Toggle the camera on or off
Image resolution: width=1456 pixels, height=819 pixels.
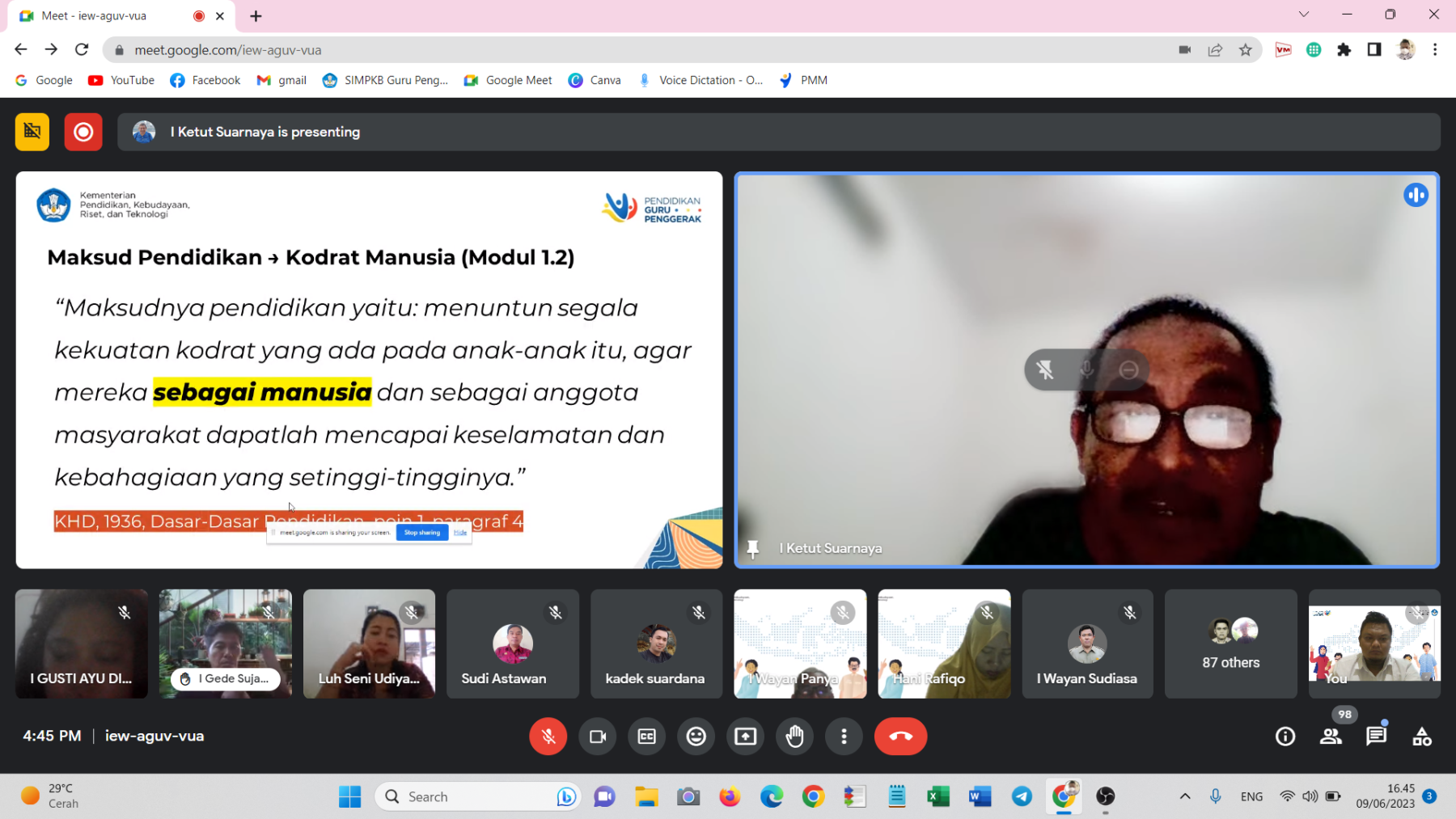pos(598,736)
